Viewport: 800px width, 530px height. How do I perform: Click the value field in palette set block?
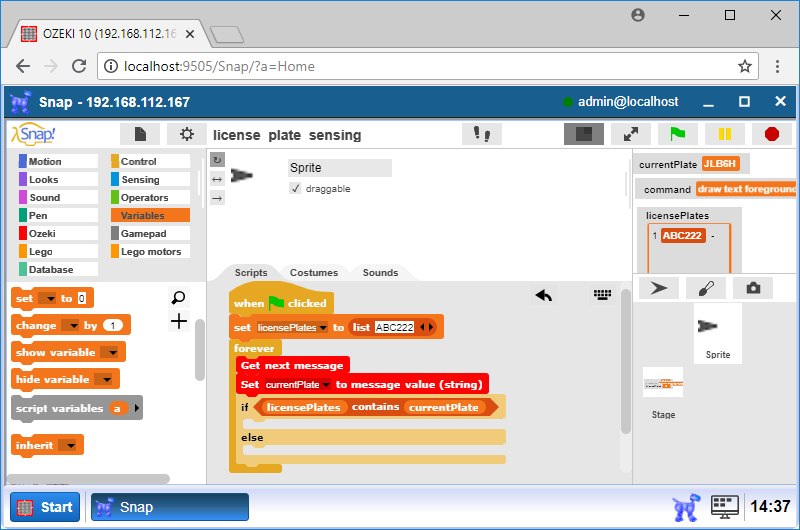(x=82, y=298)
